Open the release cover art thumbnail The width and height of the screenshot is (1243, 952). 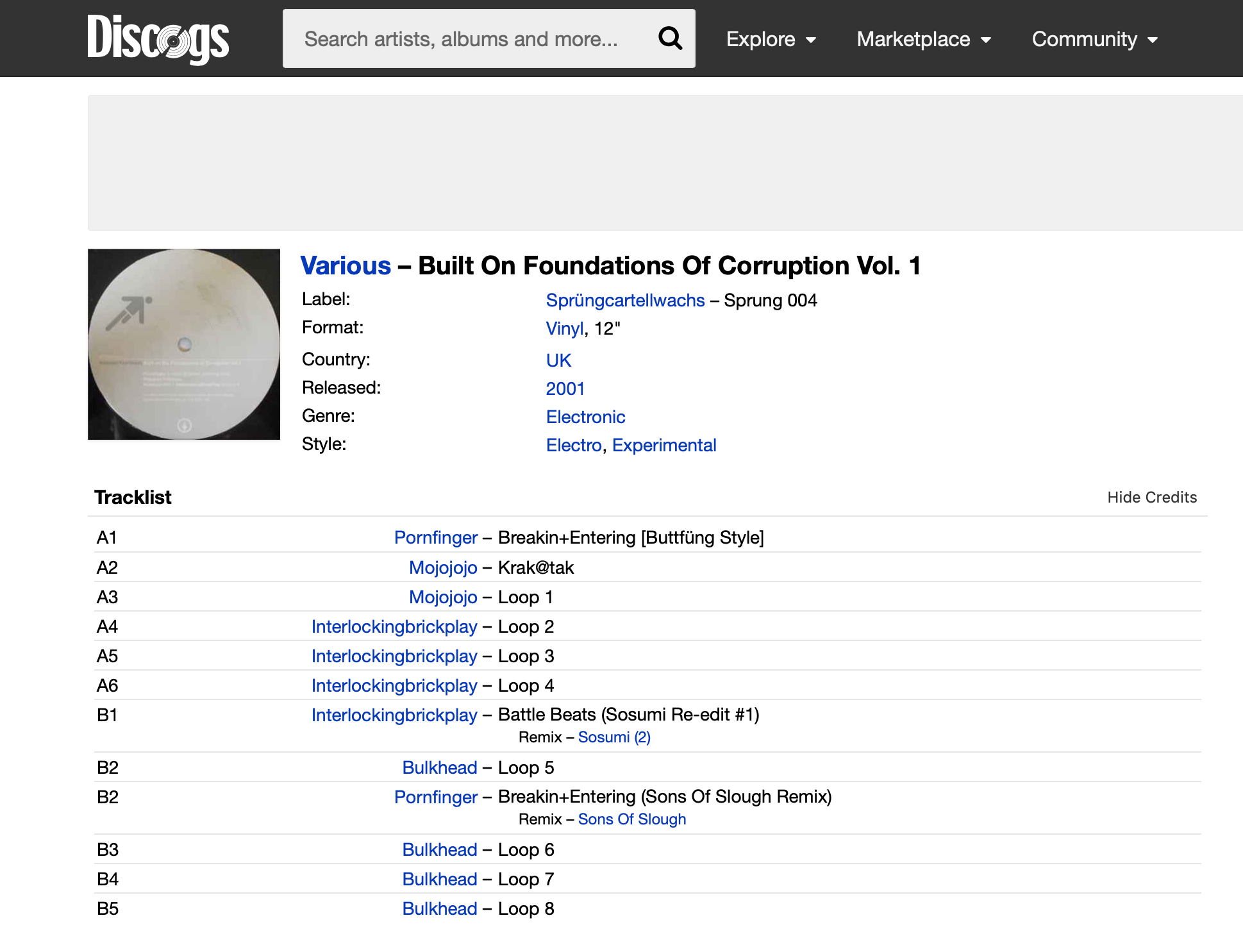tap(184, 344)
